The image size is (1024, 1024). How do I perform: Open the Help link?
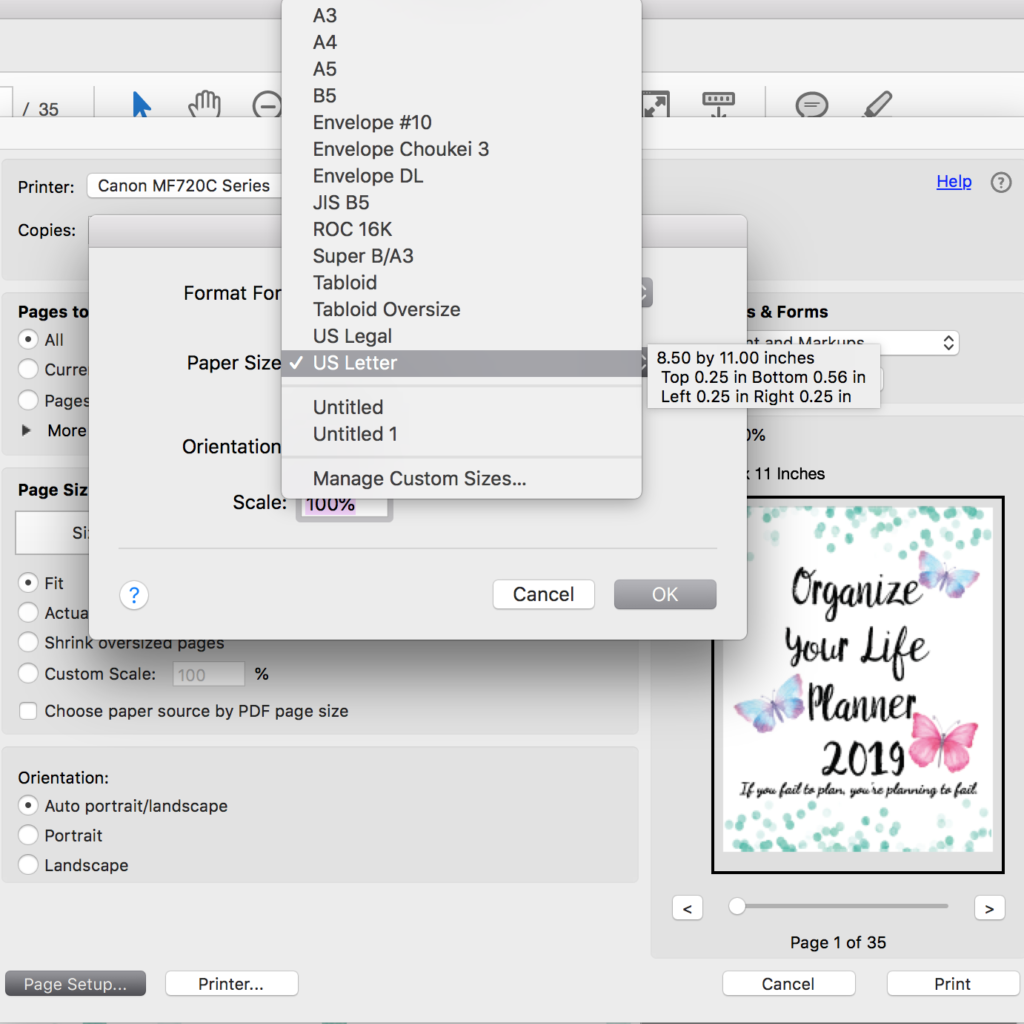[953, 182]
